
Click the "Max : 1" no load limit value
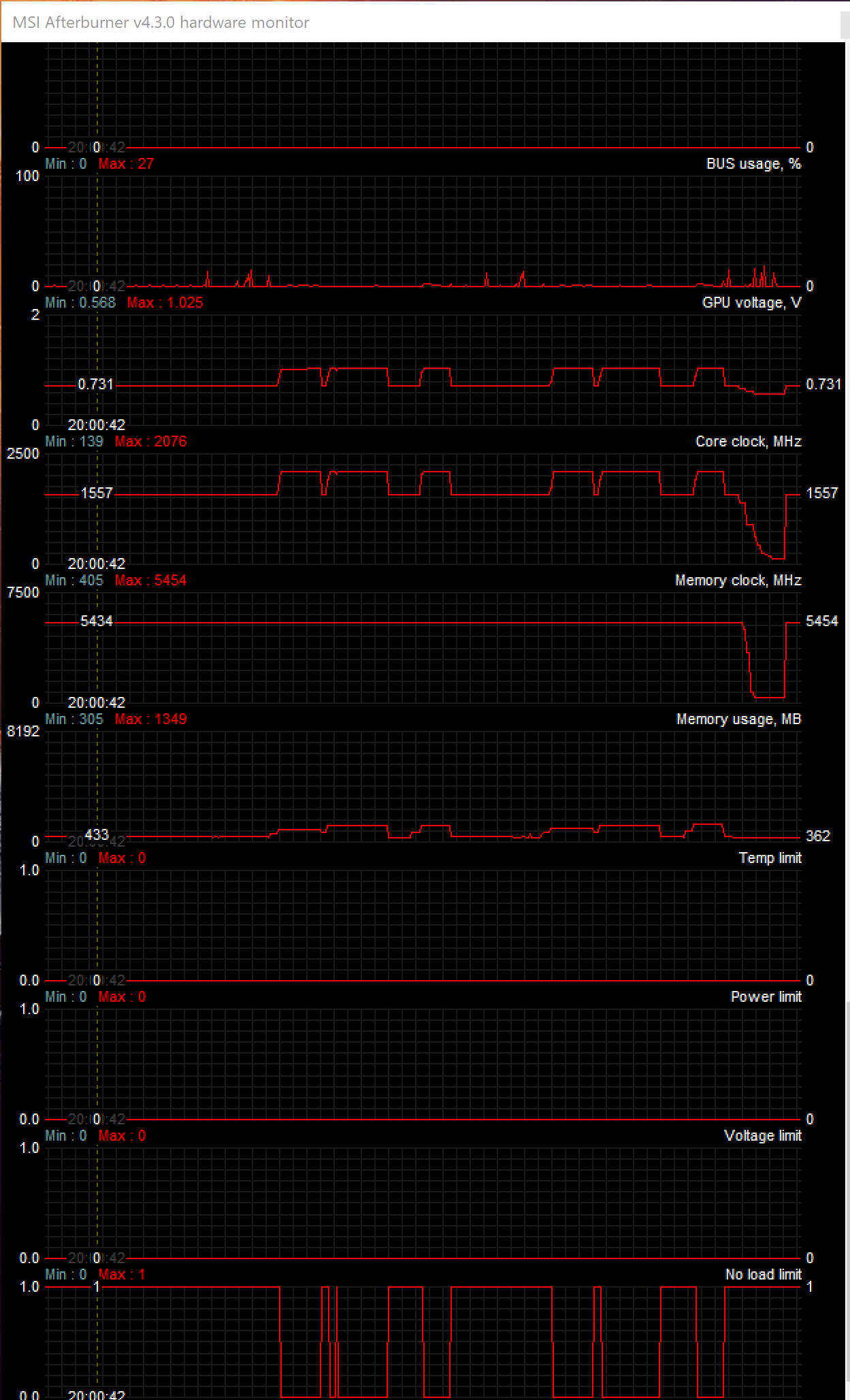[x=122, y=1275]
